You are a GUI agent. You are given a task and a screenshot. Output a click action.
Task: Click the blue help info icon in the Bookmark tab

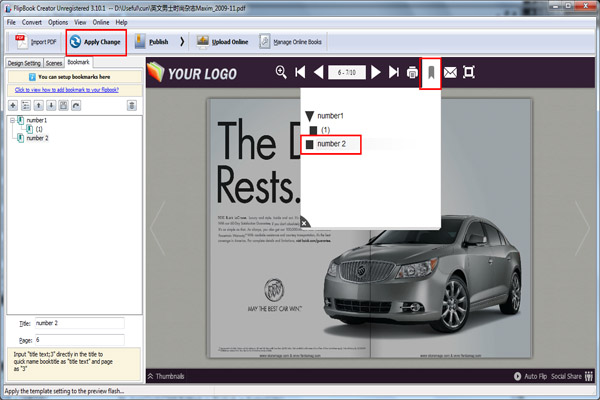click(32, 77)
